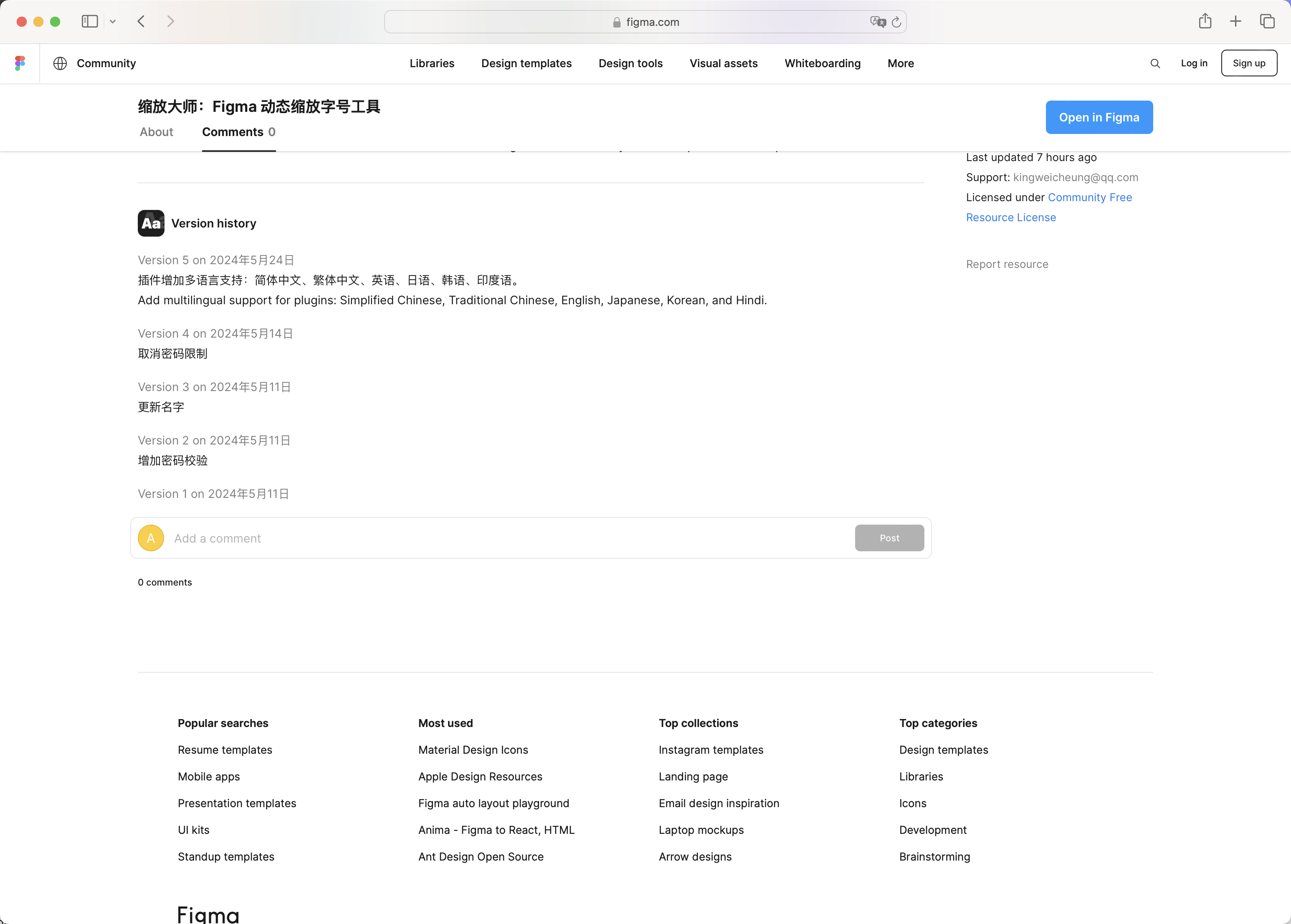The width and height of the screenshot is (1291, 924).
Task: Toggle the Safari sidebar icon
Action: [90, 22]
